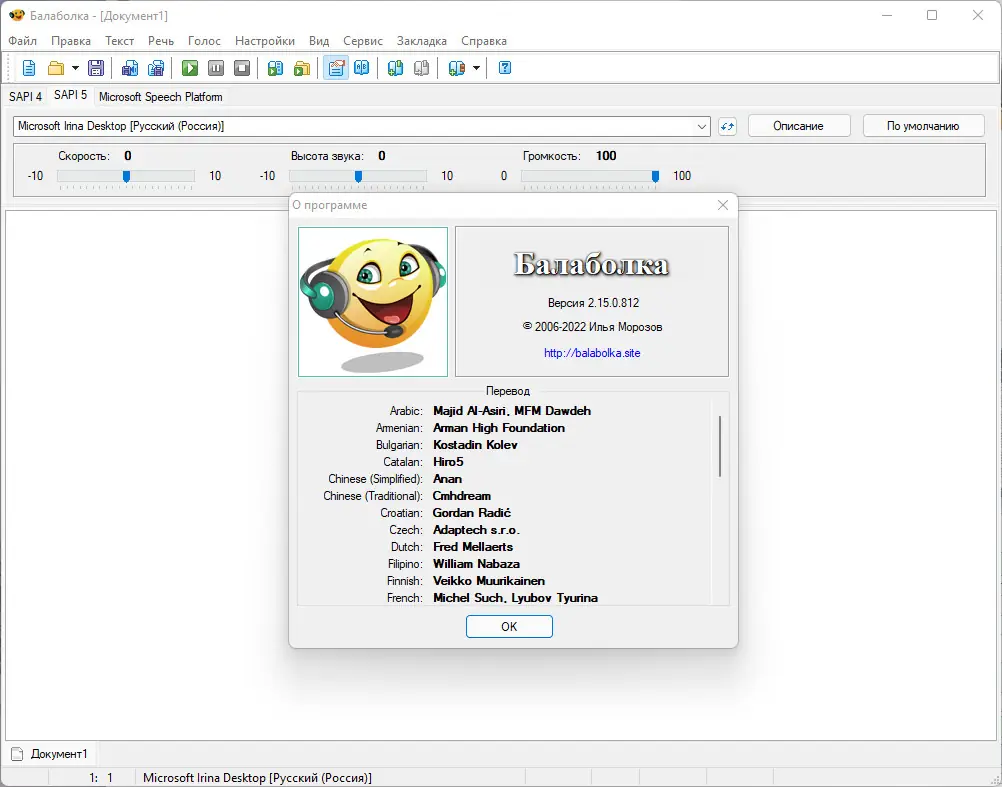This screenshot has width=1002, height=787.
Task: Click the Громкость volume slider handle
Action: coord(655,176)
